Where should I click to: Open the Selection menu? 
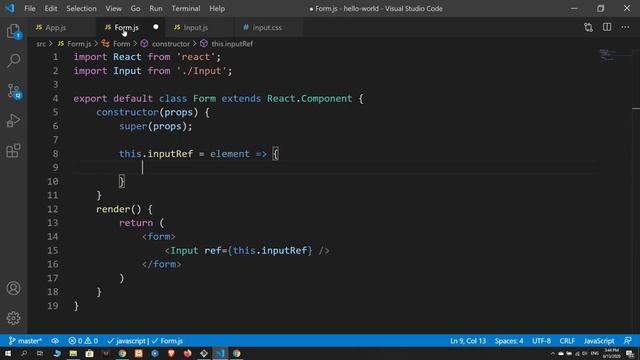pos(81,8)
